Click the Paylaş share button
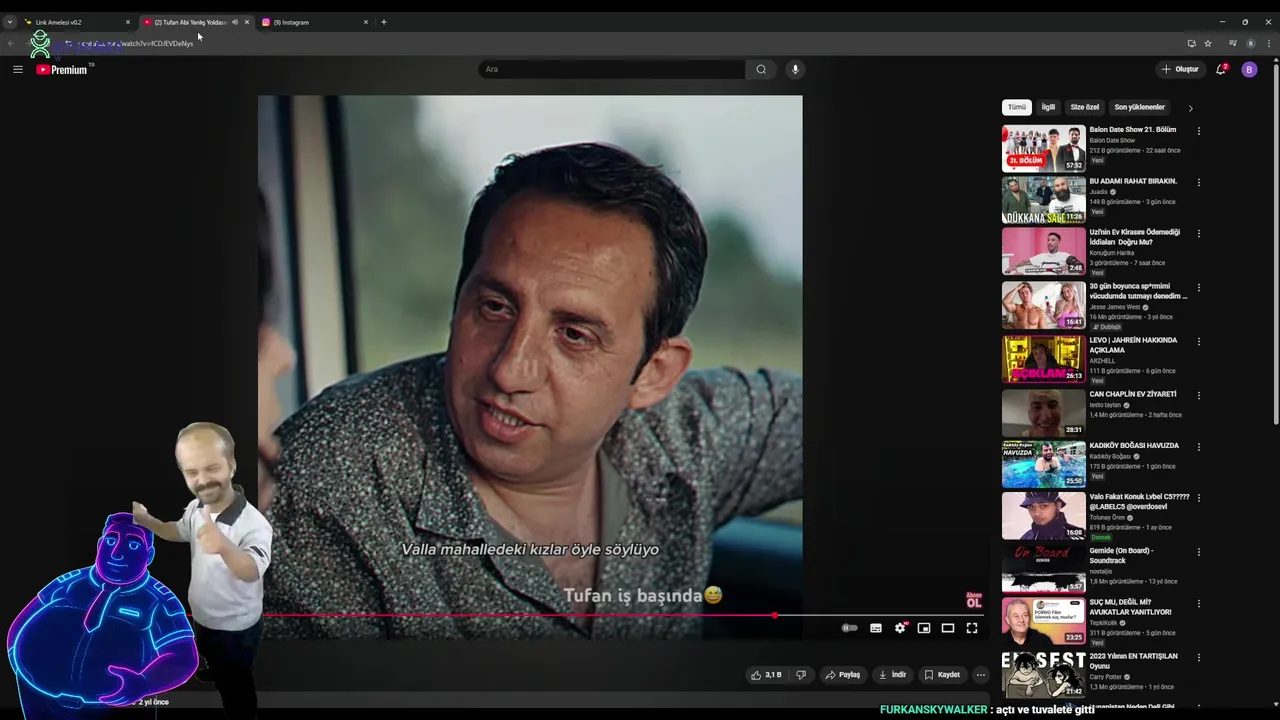Image resolution: width=1280 pixels, height=720 pixels. pos(842,675)
